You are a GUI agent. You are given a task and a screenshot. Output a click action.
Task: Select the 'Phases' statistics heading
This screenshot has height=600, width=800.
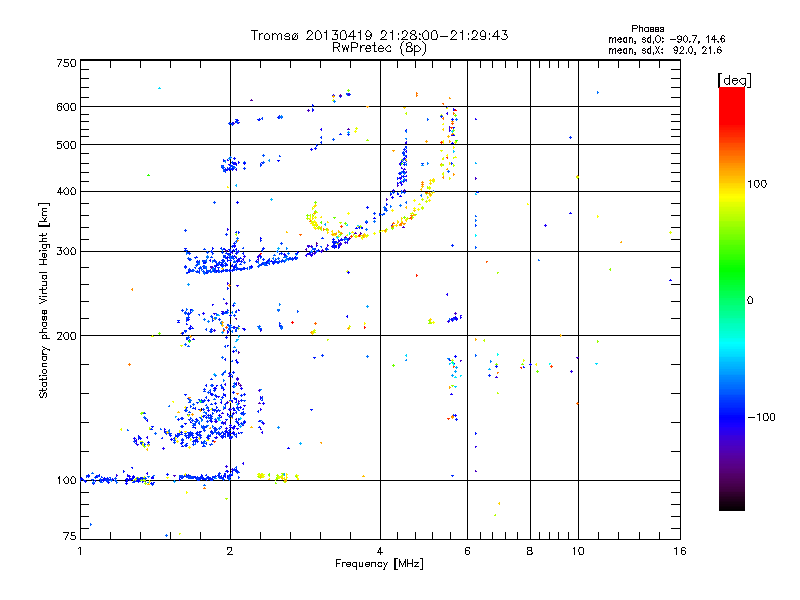647,29
